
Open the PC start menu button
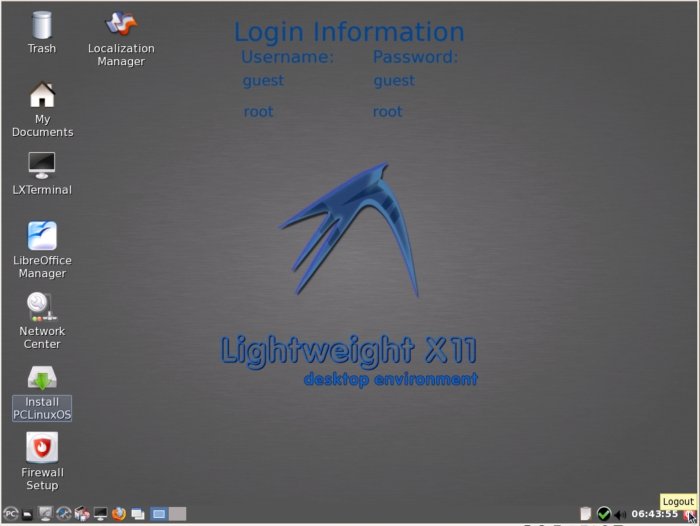click(x=11, y=514)
